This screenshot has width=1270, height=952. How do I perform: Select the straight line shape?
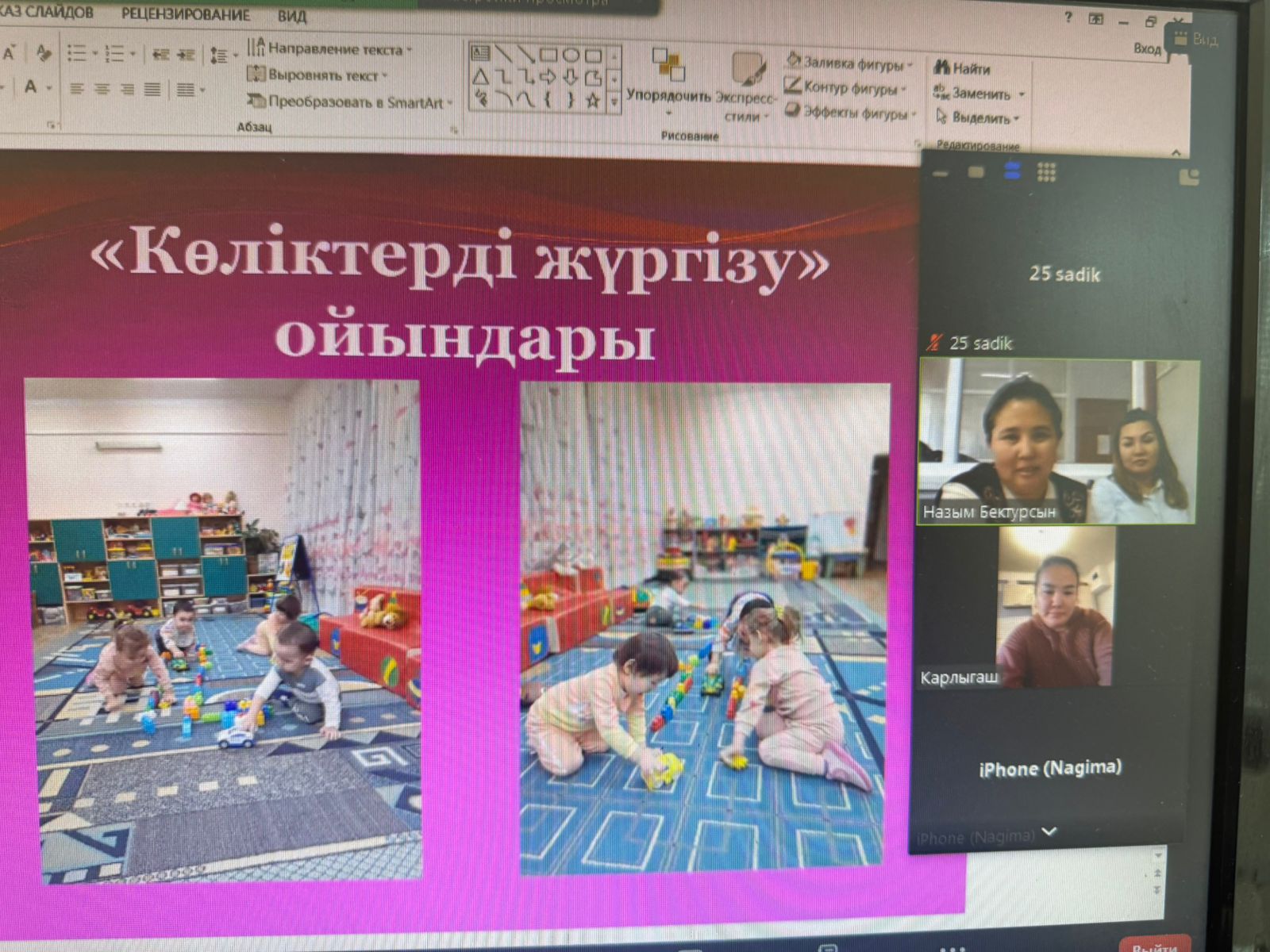(x=503, y=54)
